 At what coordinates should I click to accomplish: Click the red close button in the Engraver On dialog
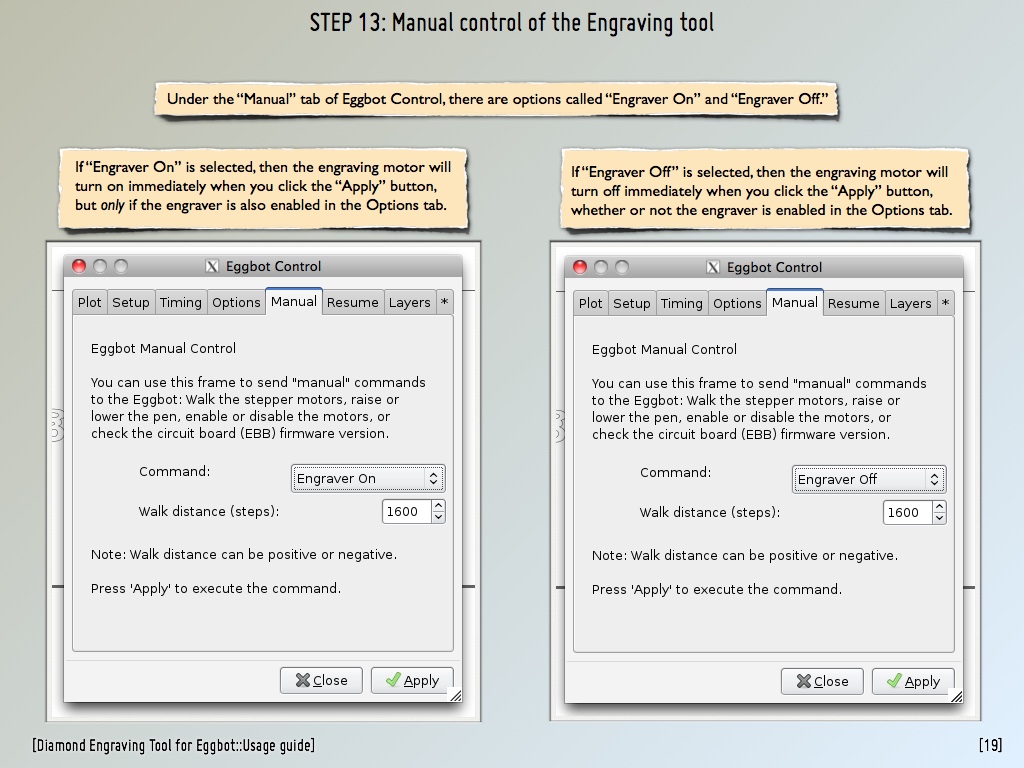[79, 266]
